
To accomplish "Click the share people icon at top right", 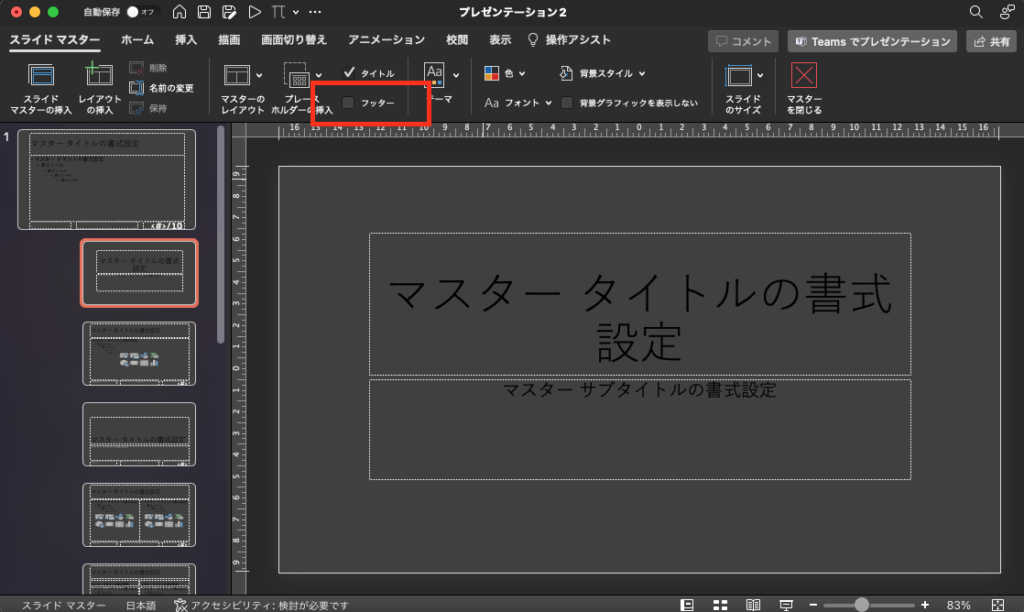I will (x=1006, y=12).
